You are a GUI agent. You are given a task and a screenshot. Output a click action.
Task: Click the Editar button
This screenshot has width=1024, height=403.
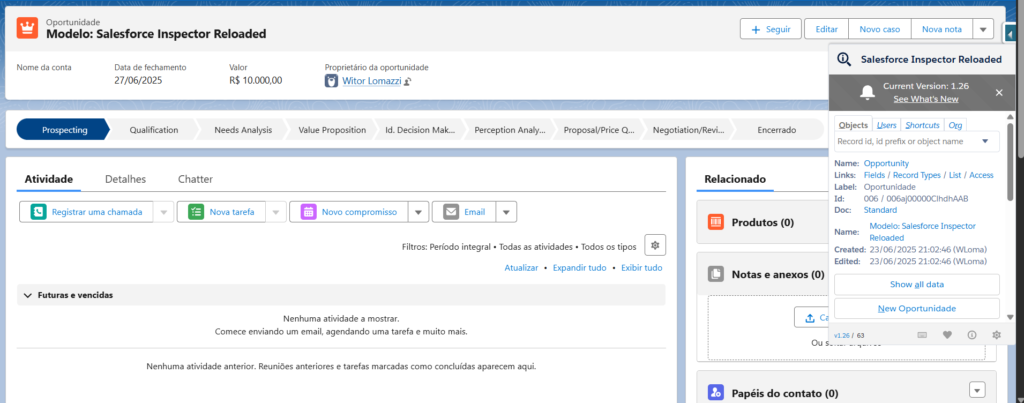point(827,29)
